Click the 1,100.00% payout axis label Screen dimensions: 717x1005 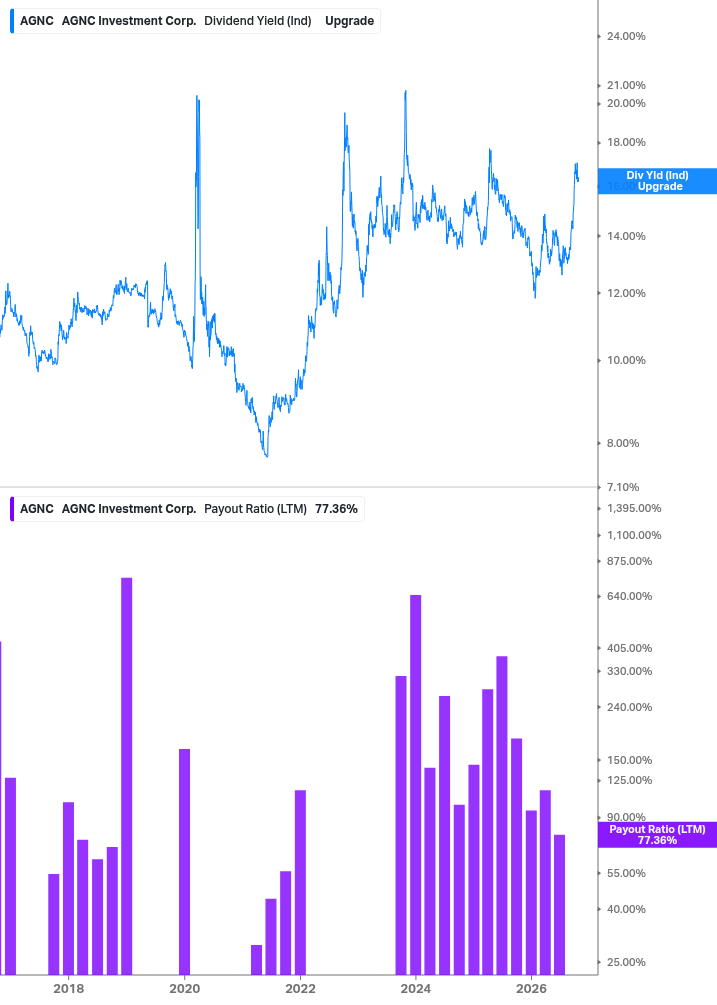(634, 535)
